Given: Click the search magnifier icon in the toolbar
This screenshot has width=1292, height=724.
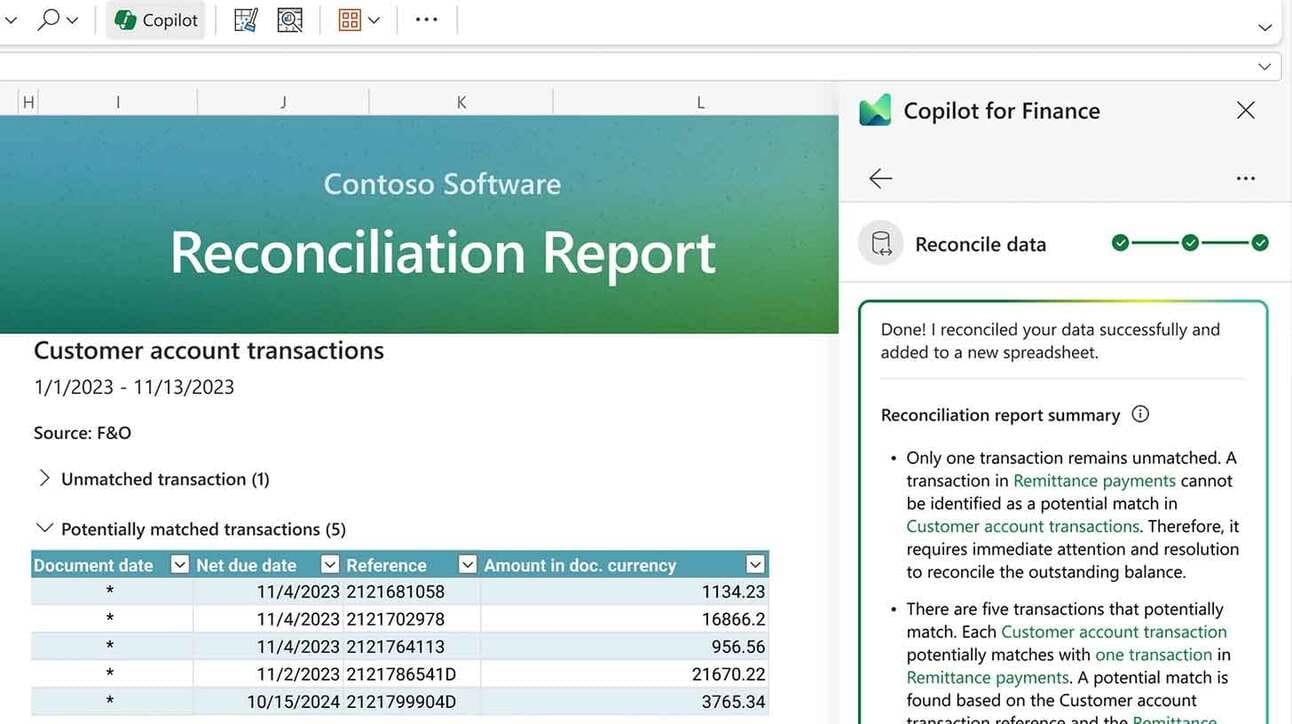Looking at the screenshot, I should point(48,20).
